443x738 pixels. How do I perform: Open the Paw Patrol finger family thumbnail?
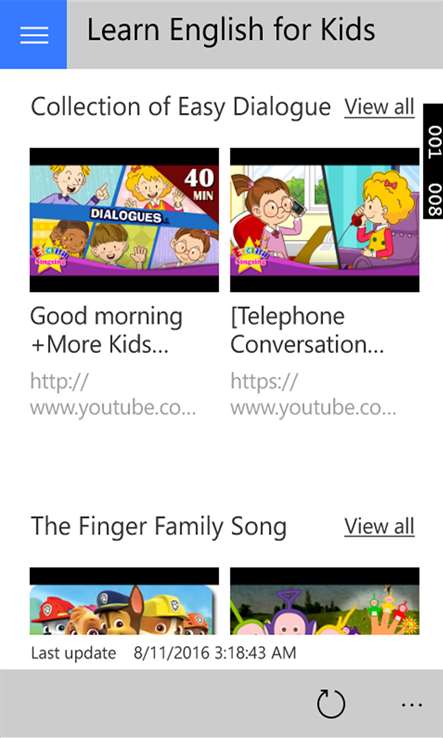pyautogui.click(x=124, y=601)
